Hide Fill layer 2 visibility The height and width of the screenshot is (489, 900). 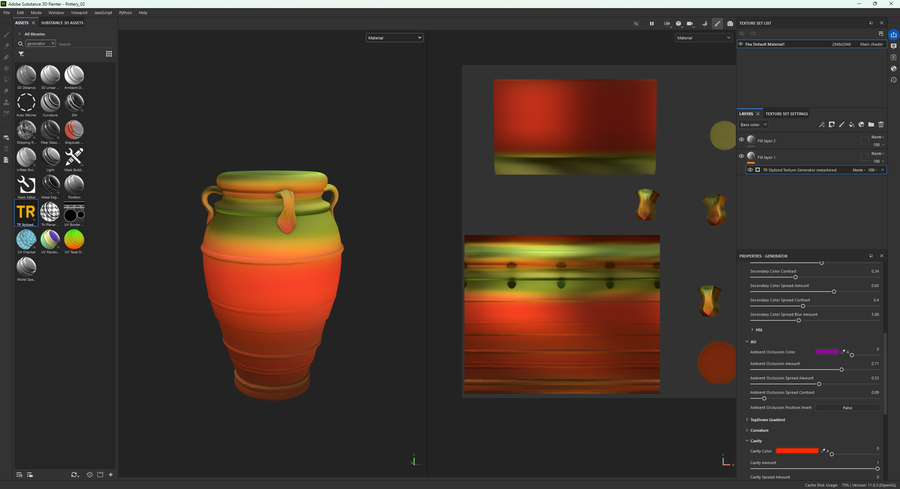[x=741, y=140]
